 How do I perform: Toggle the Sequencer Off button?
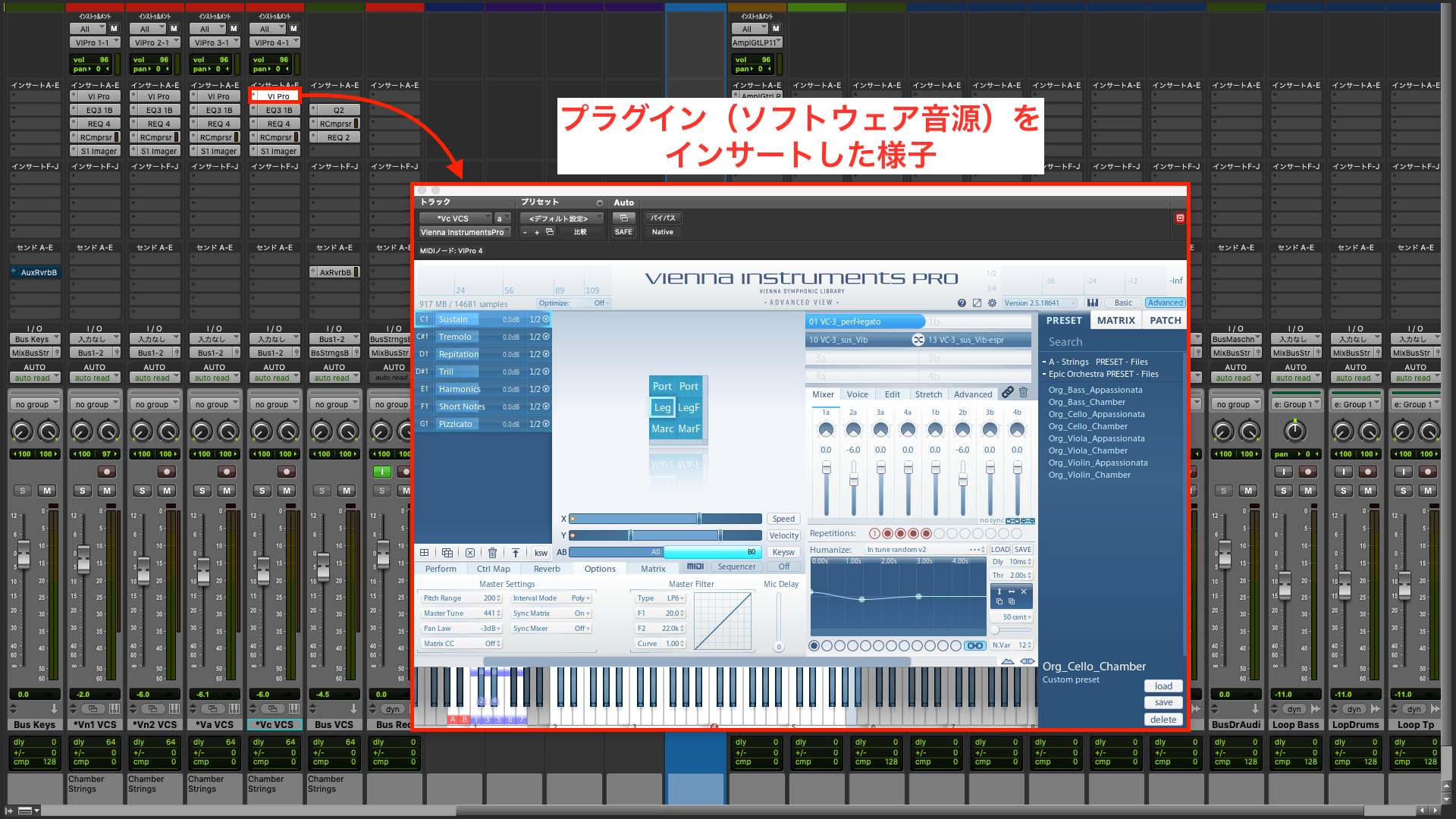tap(784, 566)
